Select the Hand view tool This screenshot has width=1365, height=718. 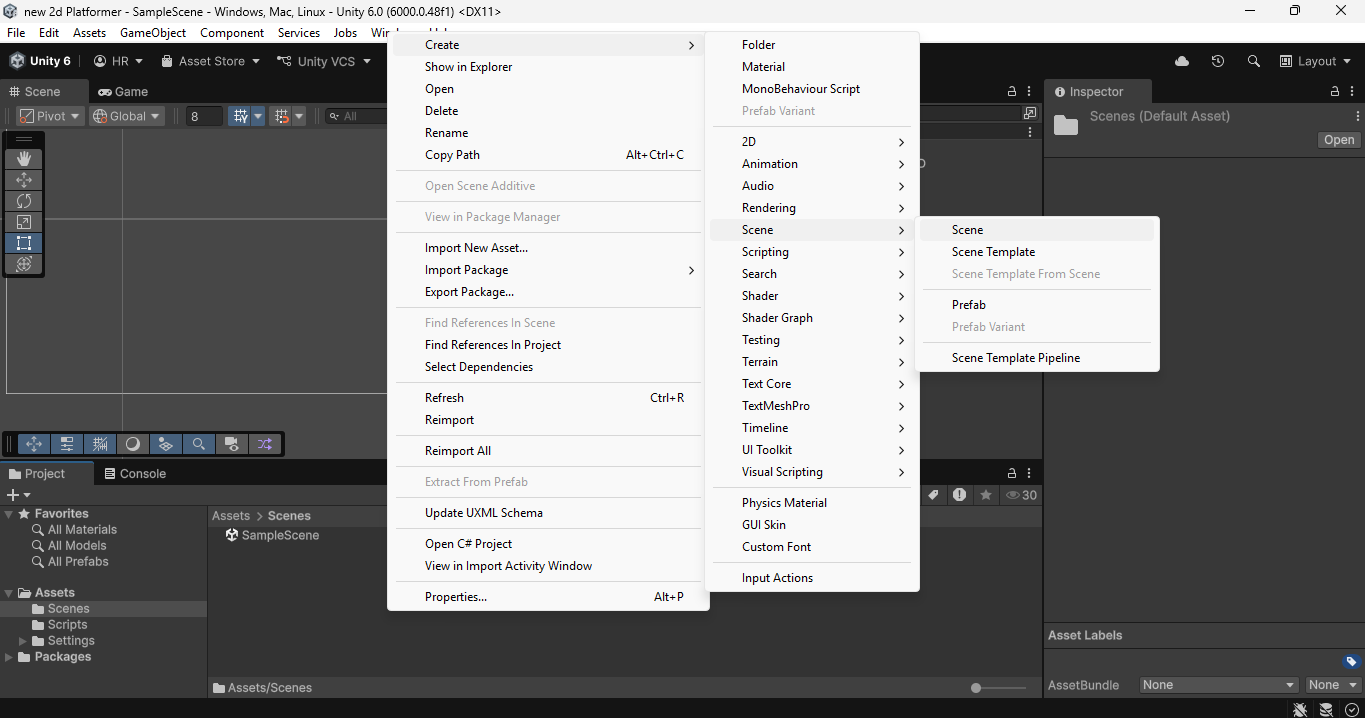point(24,158)
